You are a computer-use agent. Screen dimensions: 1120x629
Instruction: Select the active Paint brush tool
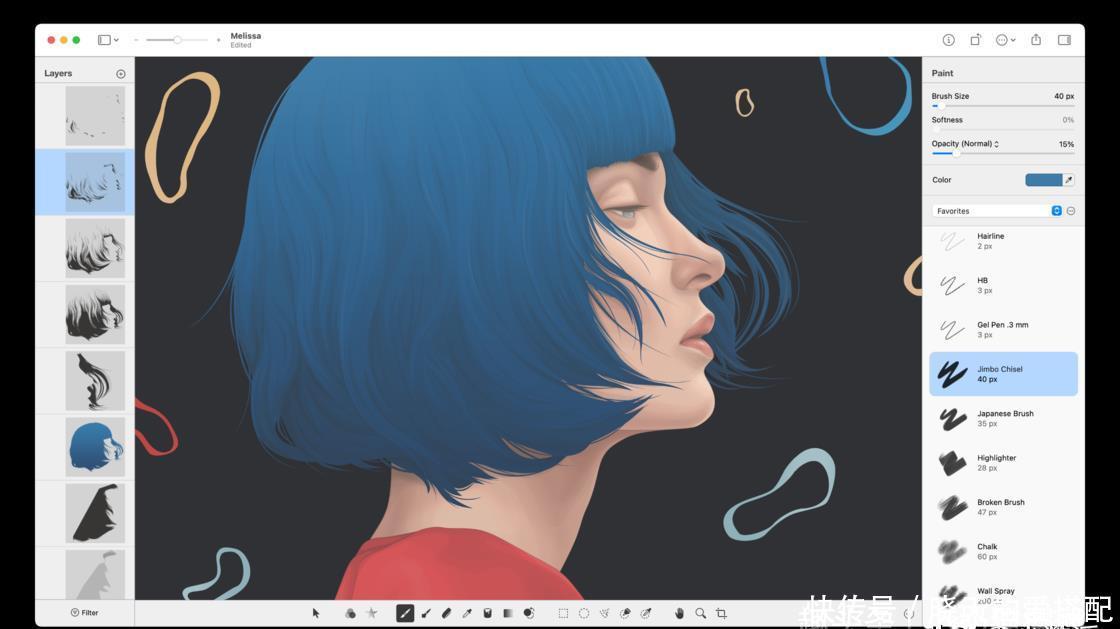[405, 613]
